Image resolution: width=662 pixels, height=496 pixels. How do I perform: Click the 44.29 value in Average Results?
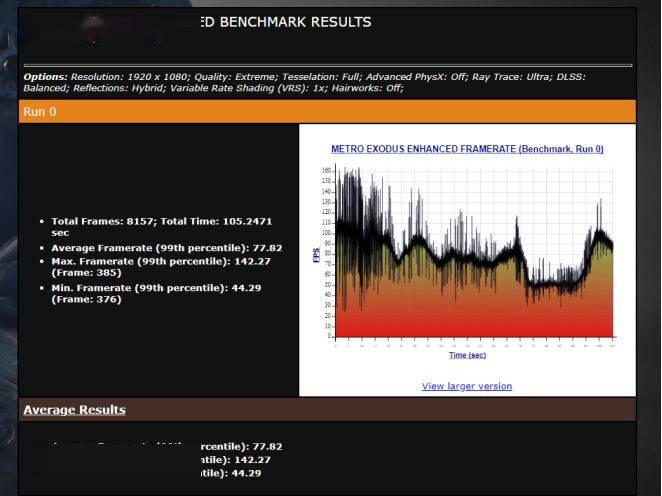[246, 473]
